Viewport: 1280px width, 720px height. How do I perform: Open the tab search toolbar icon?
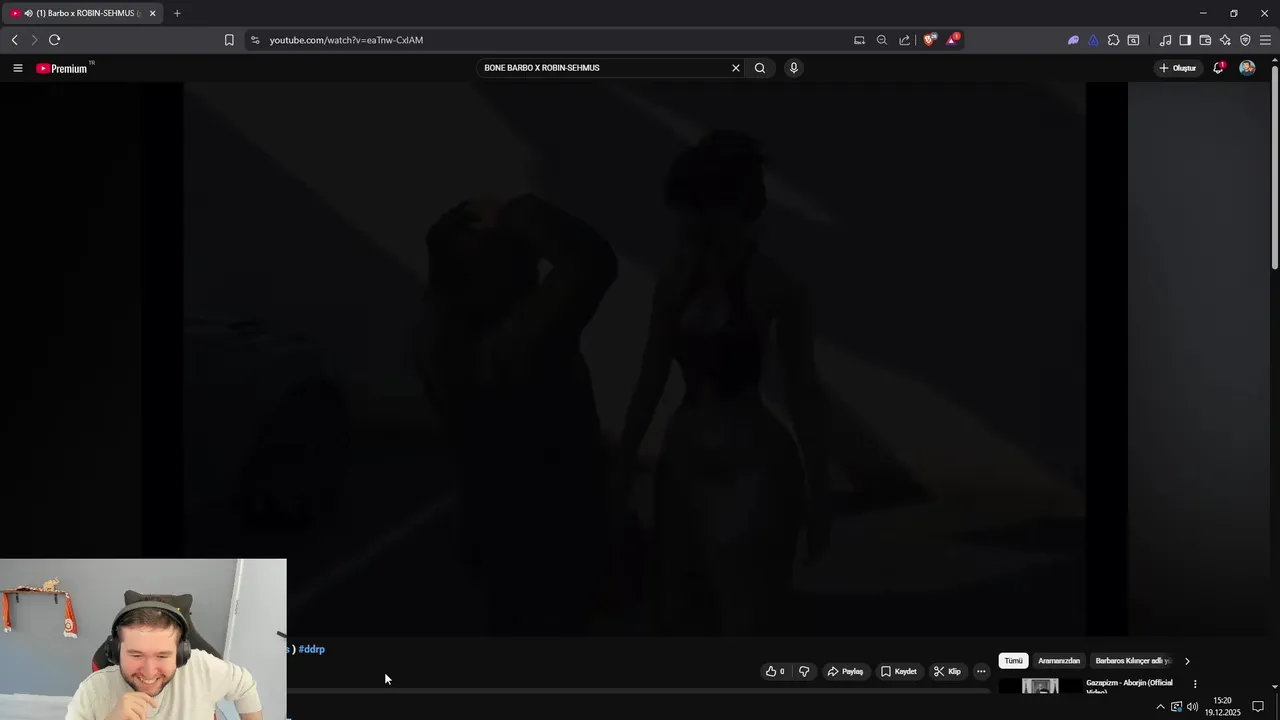(x=1133, y=40)
